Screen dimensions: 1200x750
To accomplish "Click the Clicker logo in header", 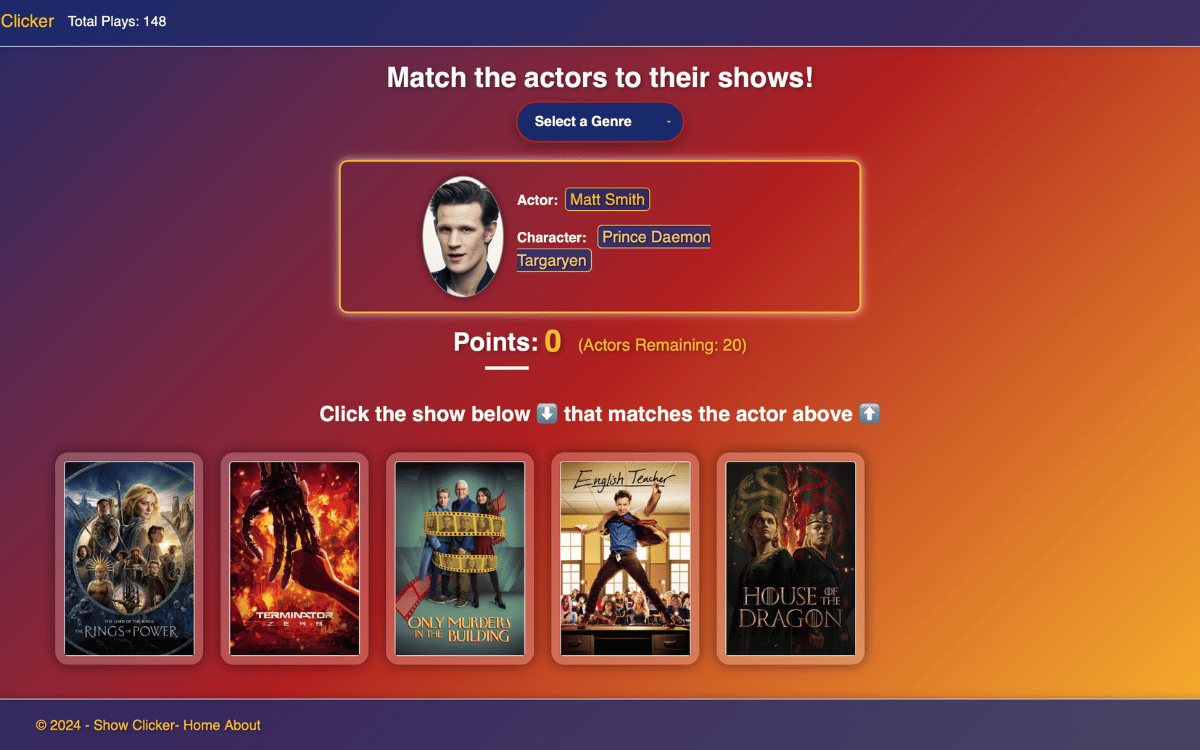I will 27,21.
